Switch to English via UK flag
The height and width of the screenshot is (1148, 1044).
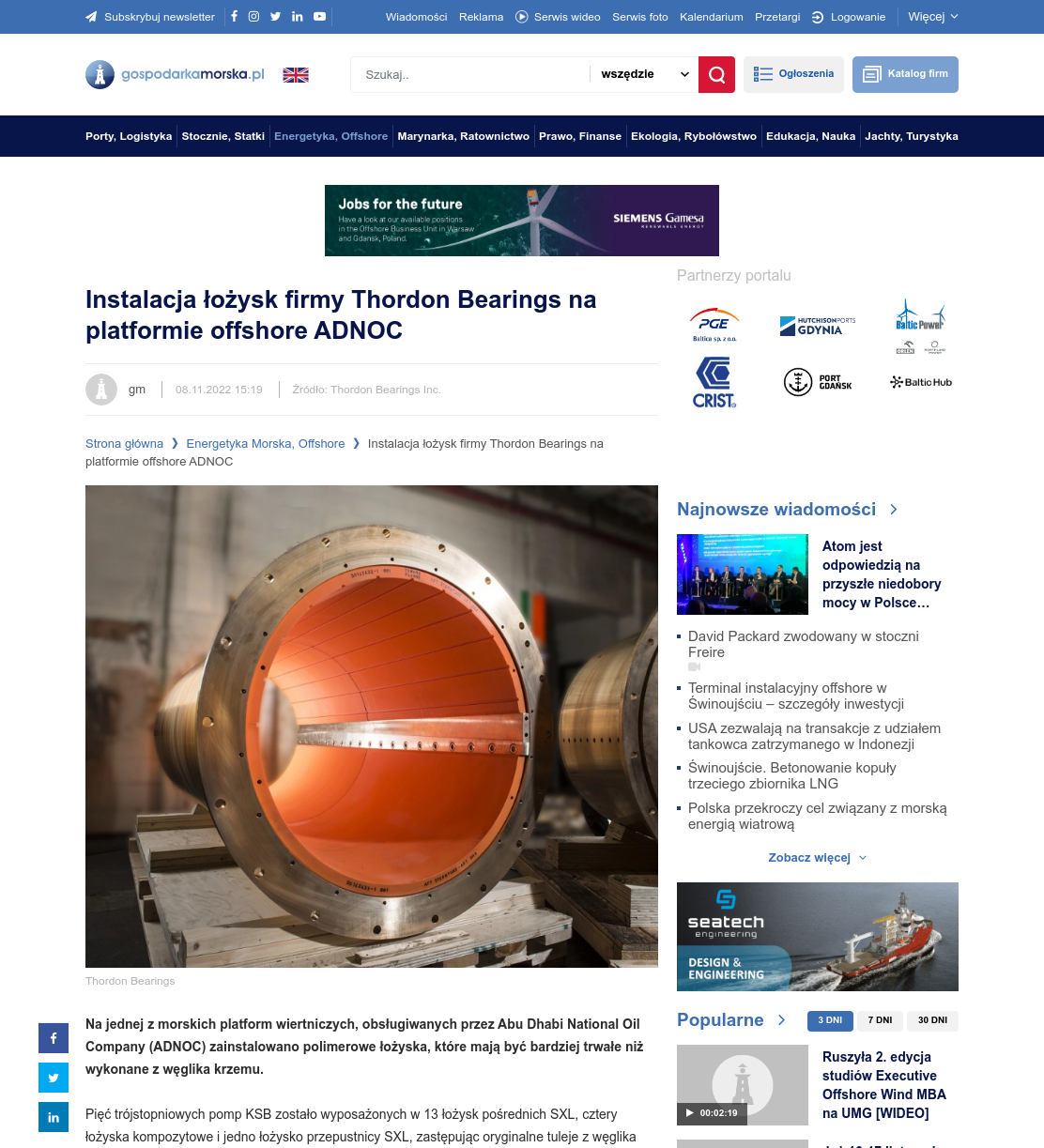296,75
